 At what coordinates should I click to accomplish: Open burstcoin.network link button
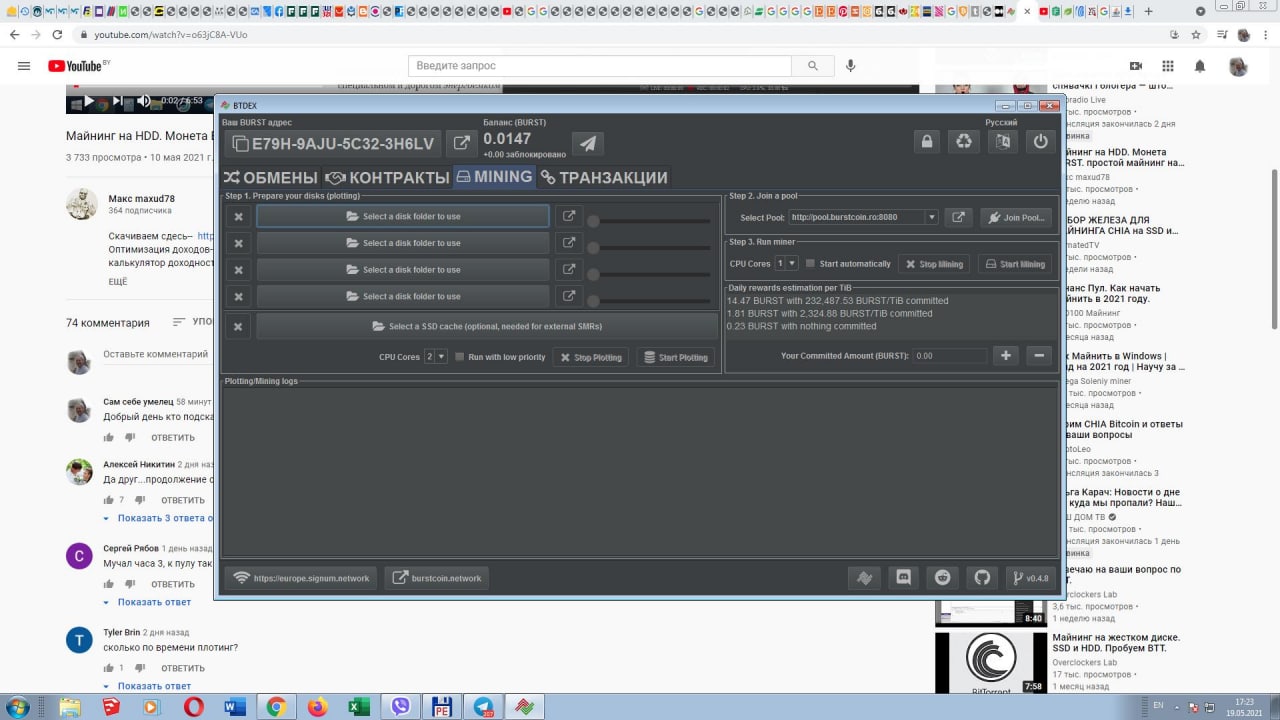pyautogui.click(x=437, y=578)
